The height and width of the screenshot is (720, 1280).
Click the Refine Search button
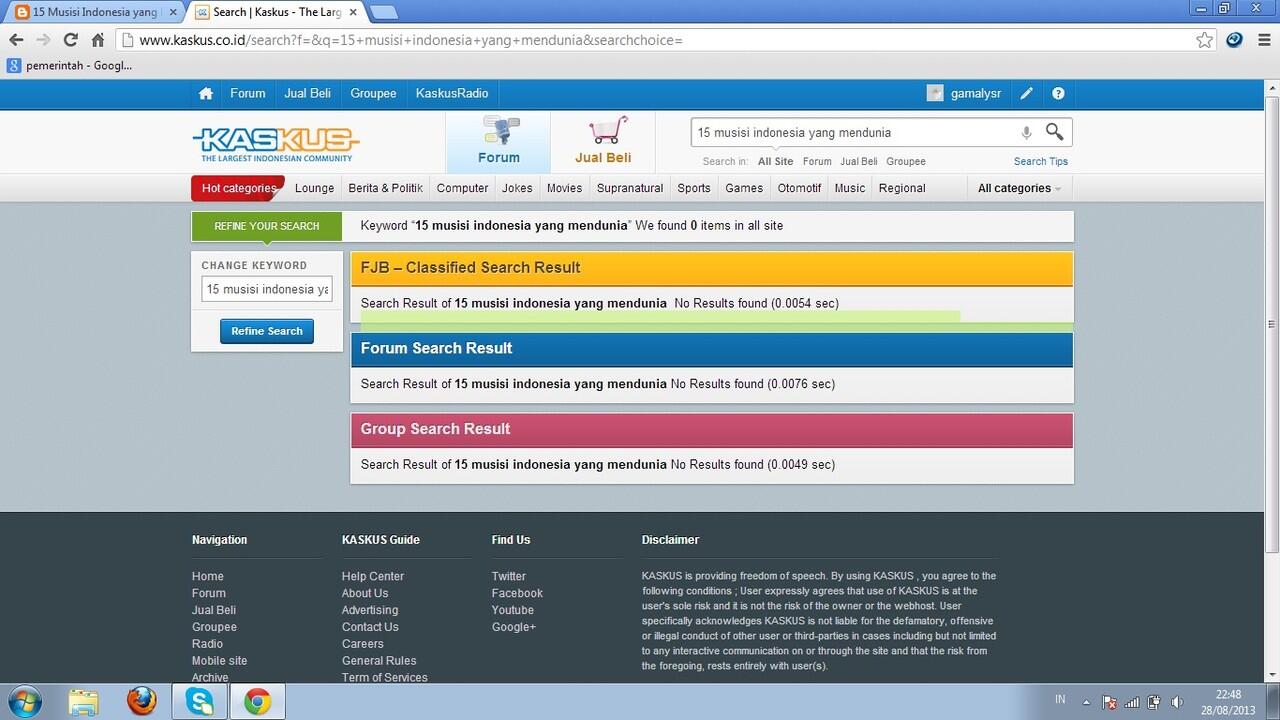tap(267, 331)
